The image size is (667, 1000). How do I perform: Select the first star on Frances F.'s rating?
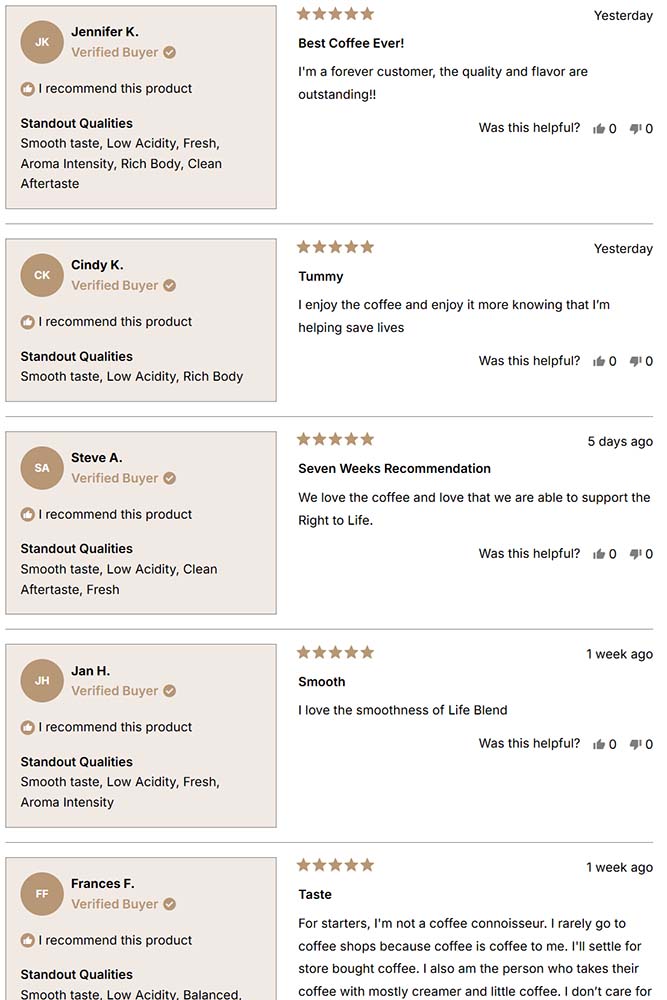[304, 864]
